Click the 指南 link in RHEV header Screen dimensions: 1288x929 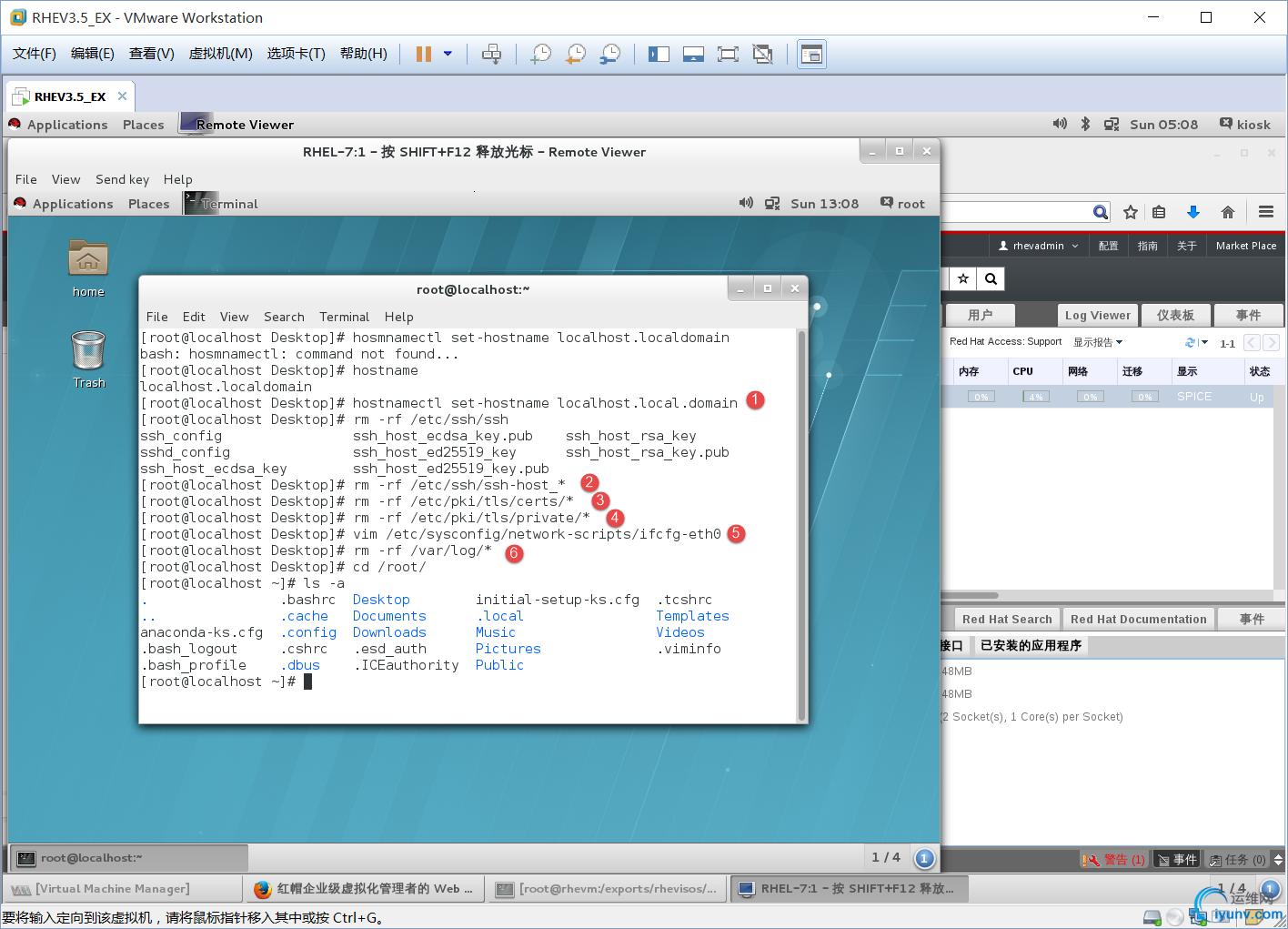coord(1148,246)
